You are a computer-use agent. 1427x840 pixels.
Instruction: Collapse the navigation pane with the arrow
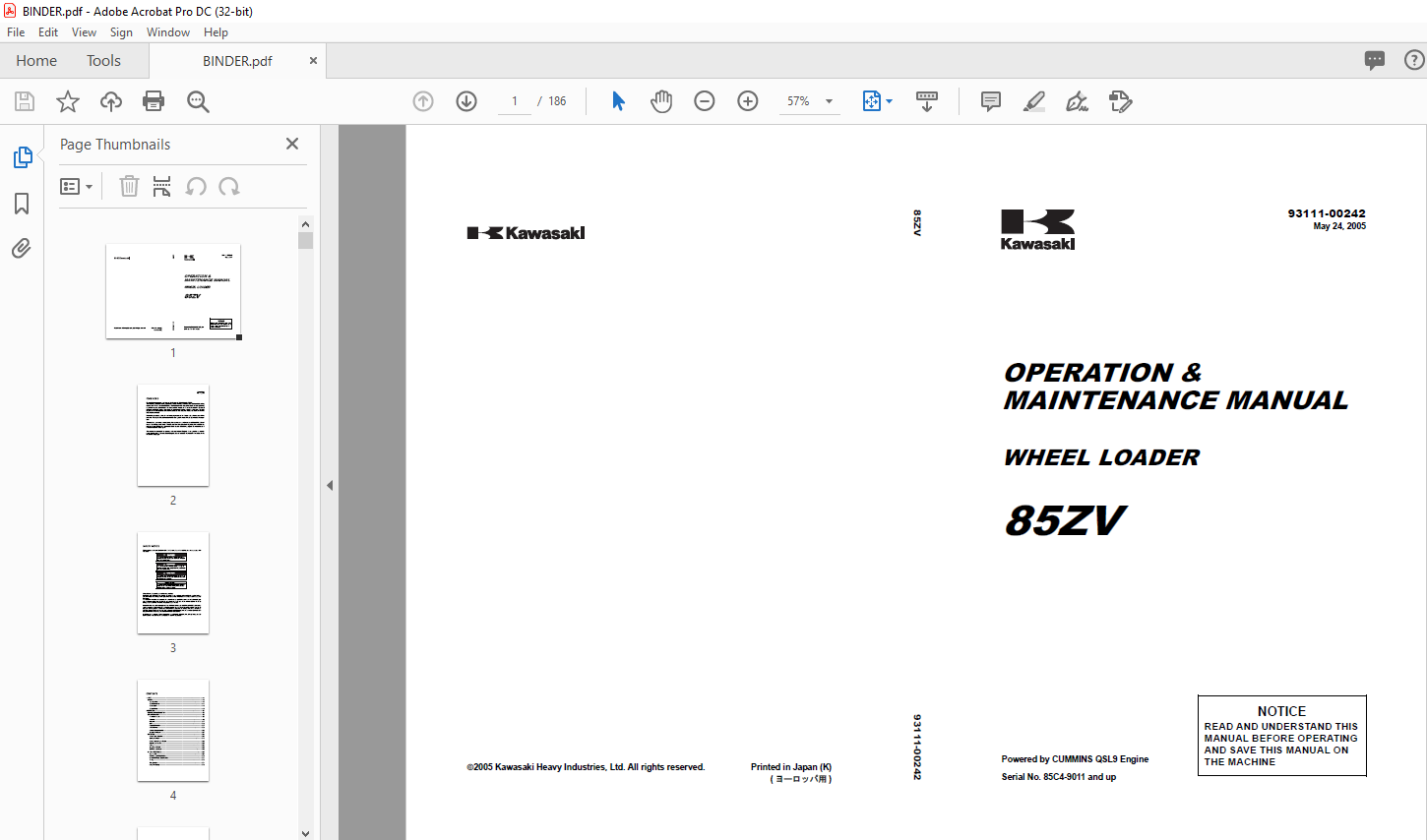[x=330, y=485]
